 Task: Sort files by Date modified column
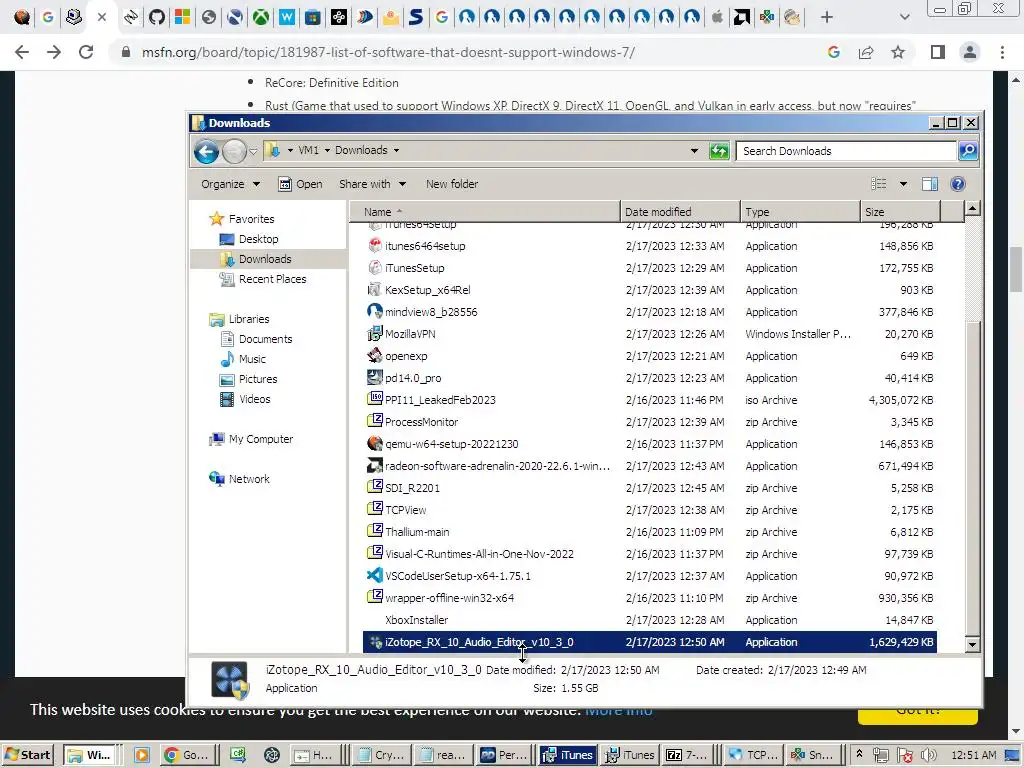point(680,212)
